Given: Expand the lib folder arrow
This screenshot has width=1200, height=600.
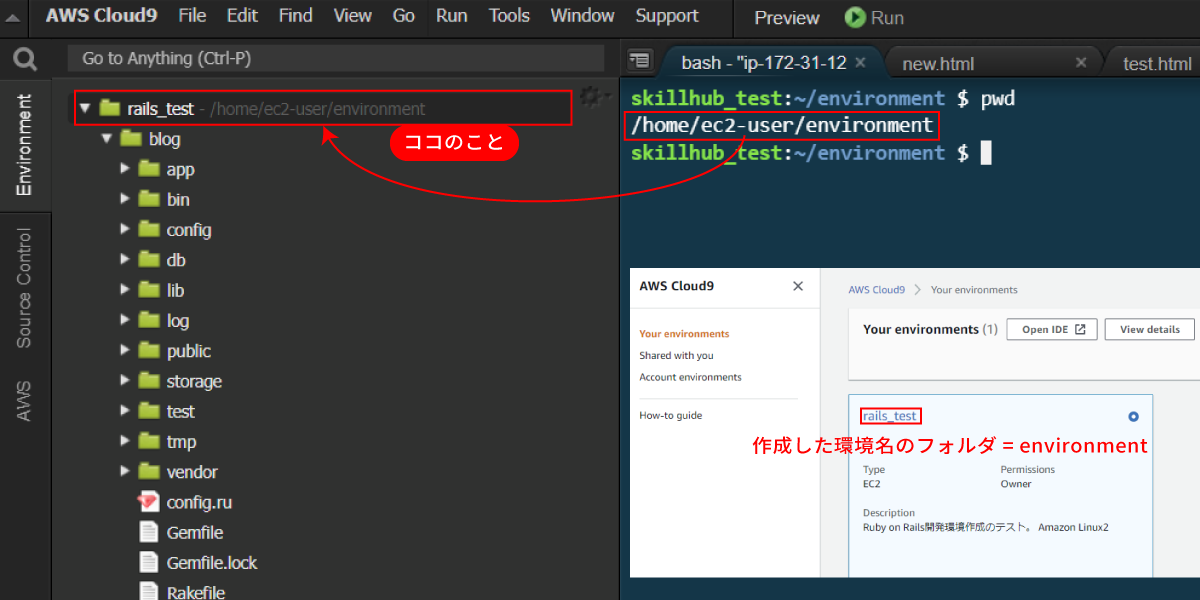Looking at the screenshot, I should click(x=125, y=290).
